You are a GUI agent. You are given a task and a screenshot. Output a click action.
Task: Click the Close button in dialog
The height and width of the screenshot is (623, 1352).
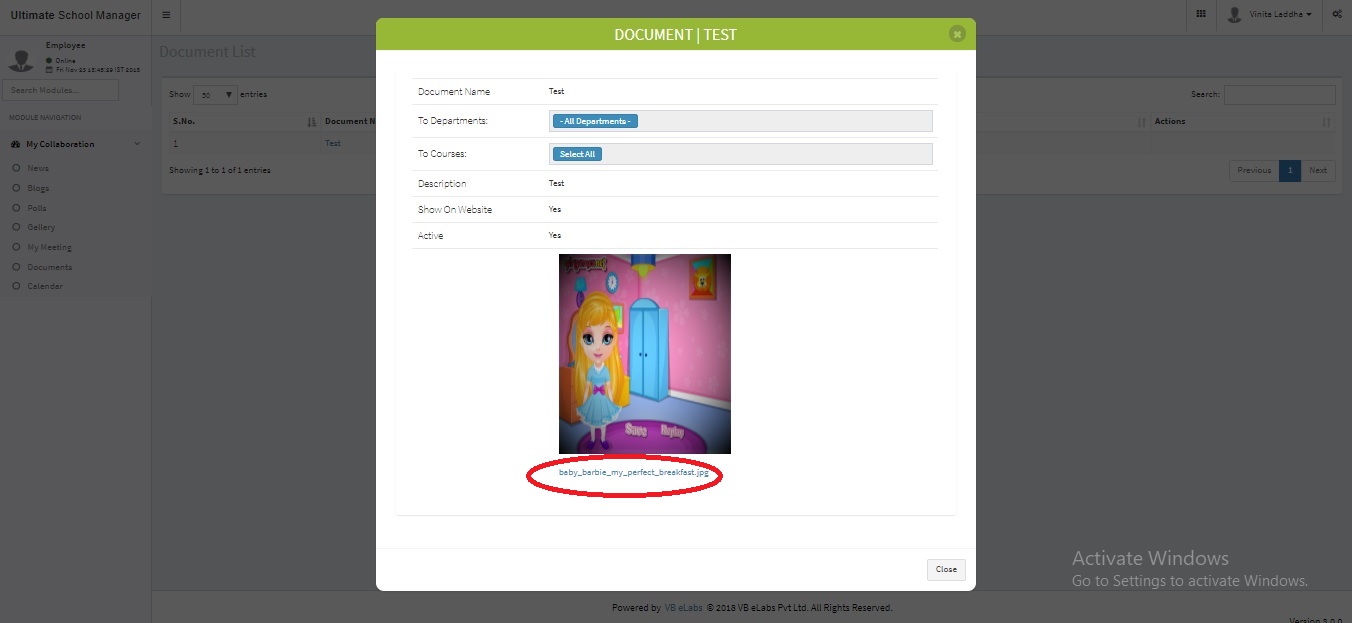point(946,569)
